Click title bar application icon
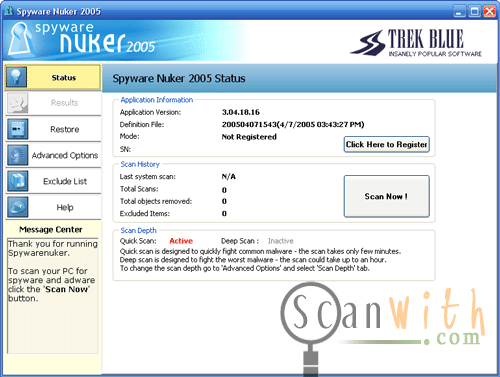This screenshot has height=377, width=500. tap(9, 11)
